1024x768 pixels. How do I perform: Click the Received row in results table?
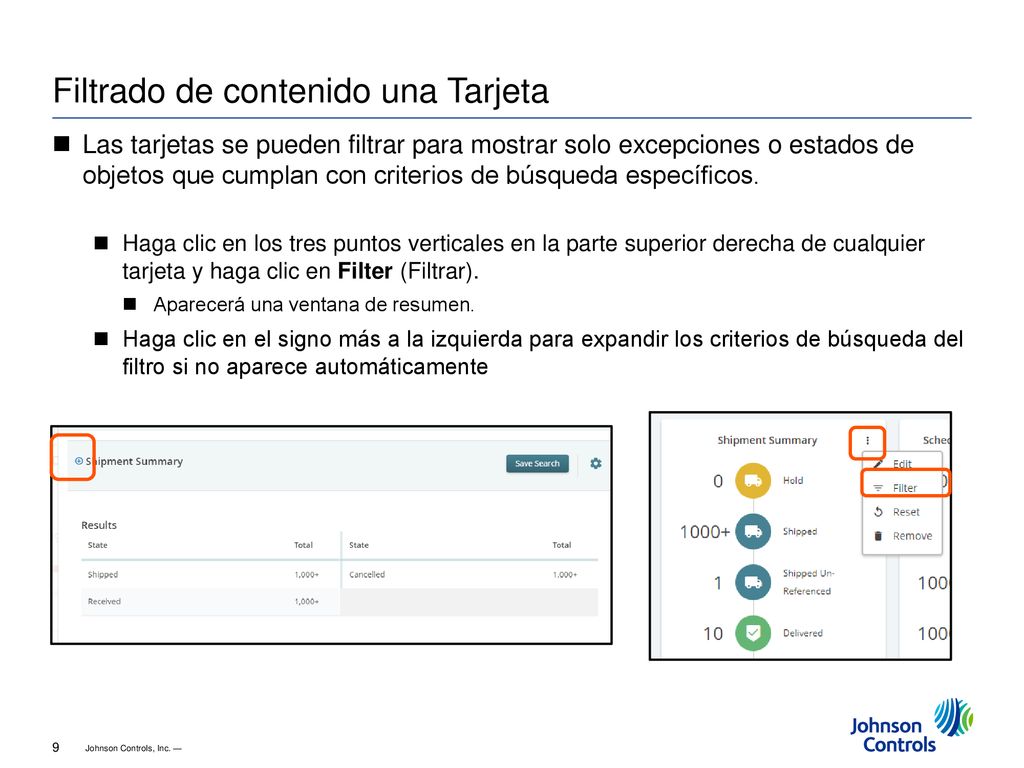[211, 601]
